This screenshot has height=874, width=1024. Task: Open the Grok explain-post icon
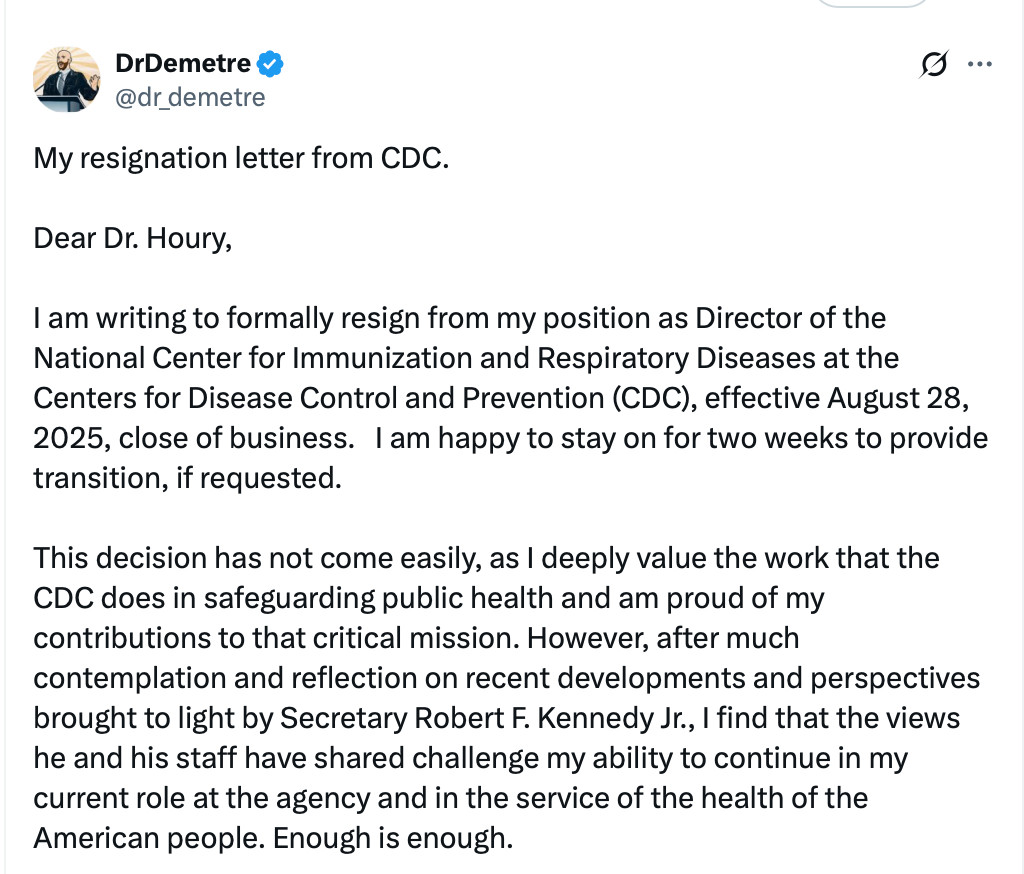coord(934,64)
